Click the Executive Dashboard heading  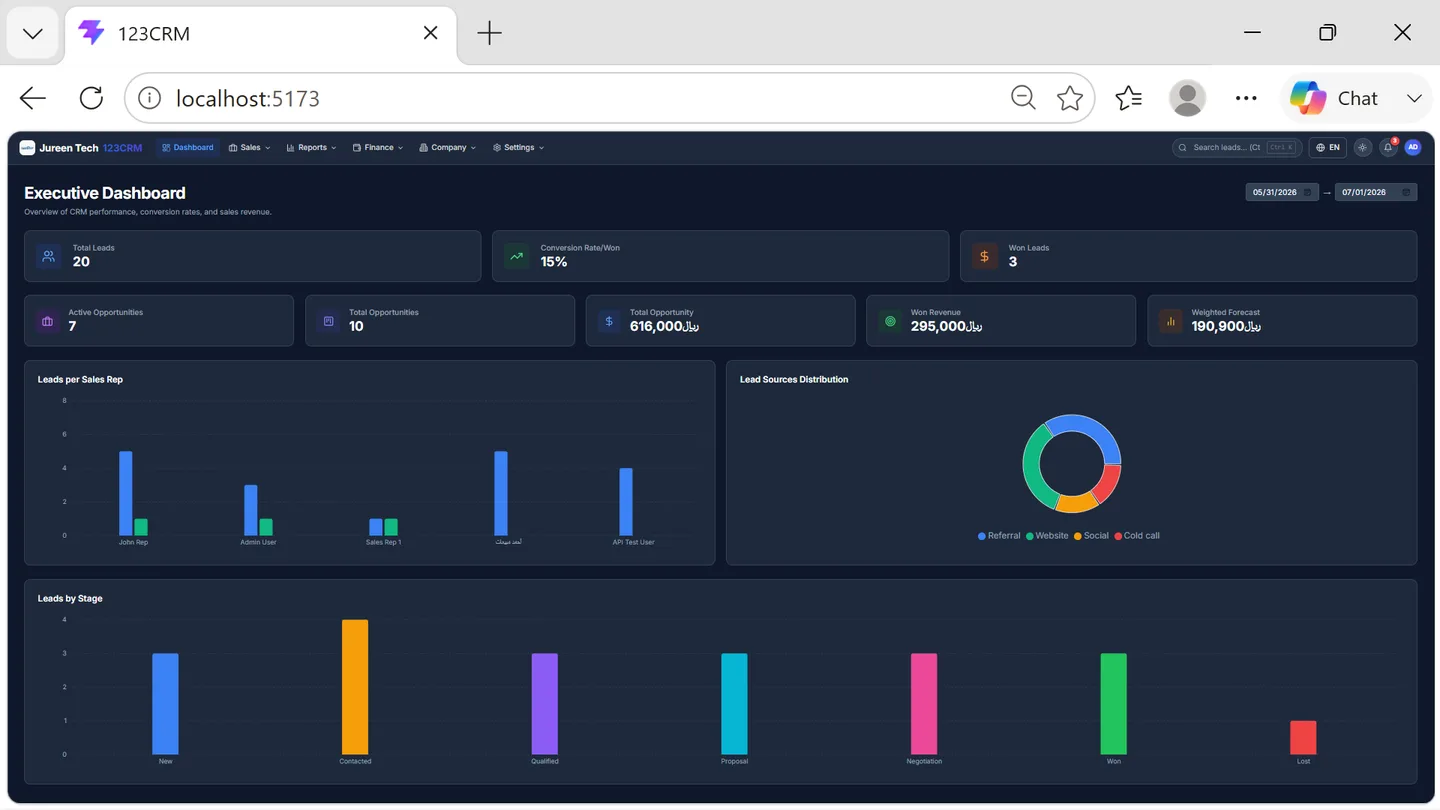[x=105, y=193]
